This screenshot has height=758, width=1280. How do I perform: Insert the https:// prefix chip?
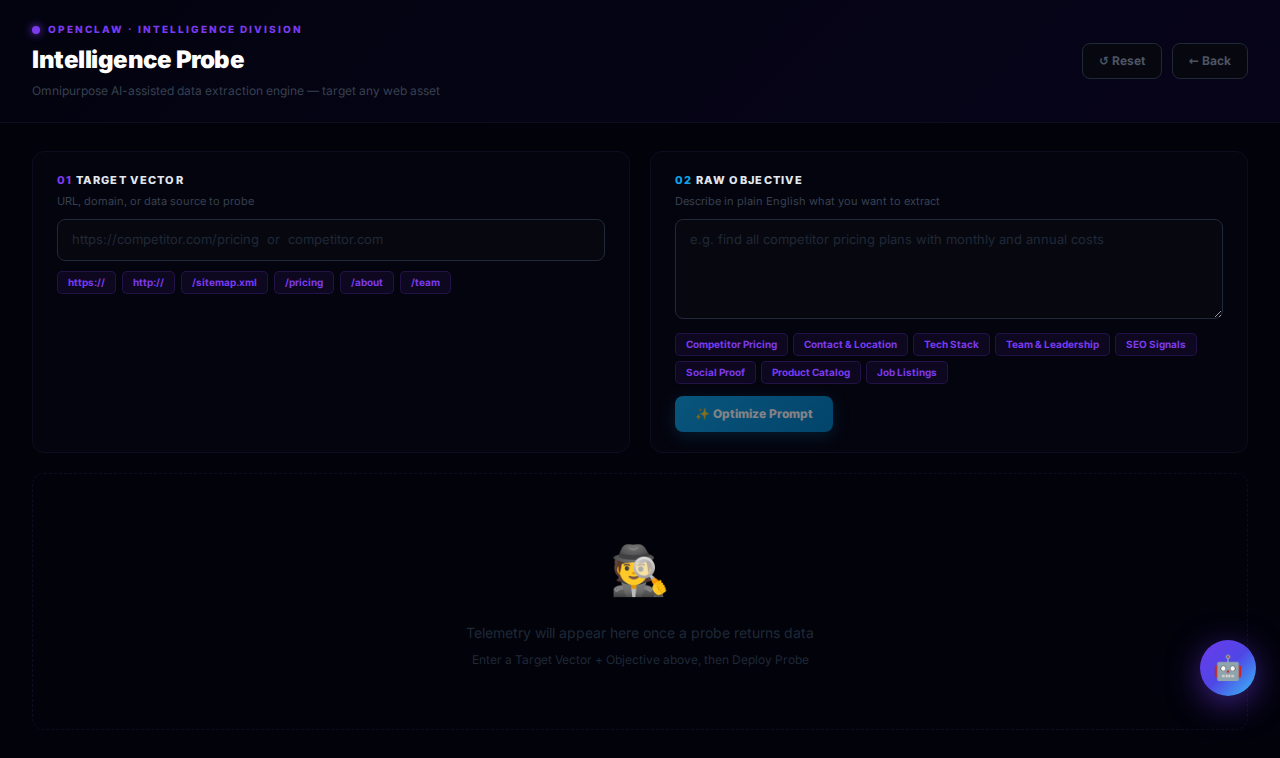(x=86, y=283)
